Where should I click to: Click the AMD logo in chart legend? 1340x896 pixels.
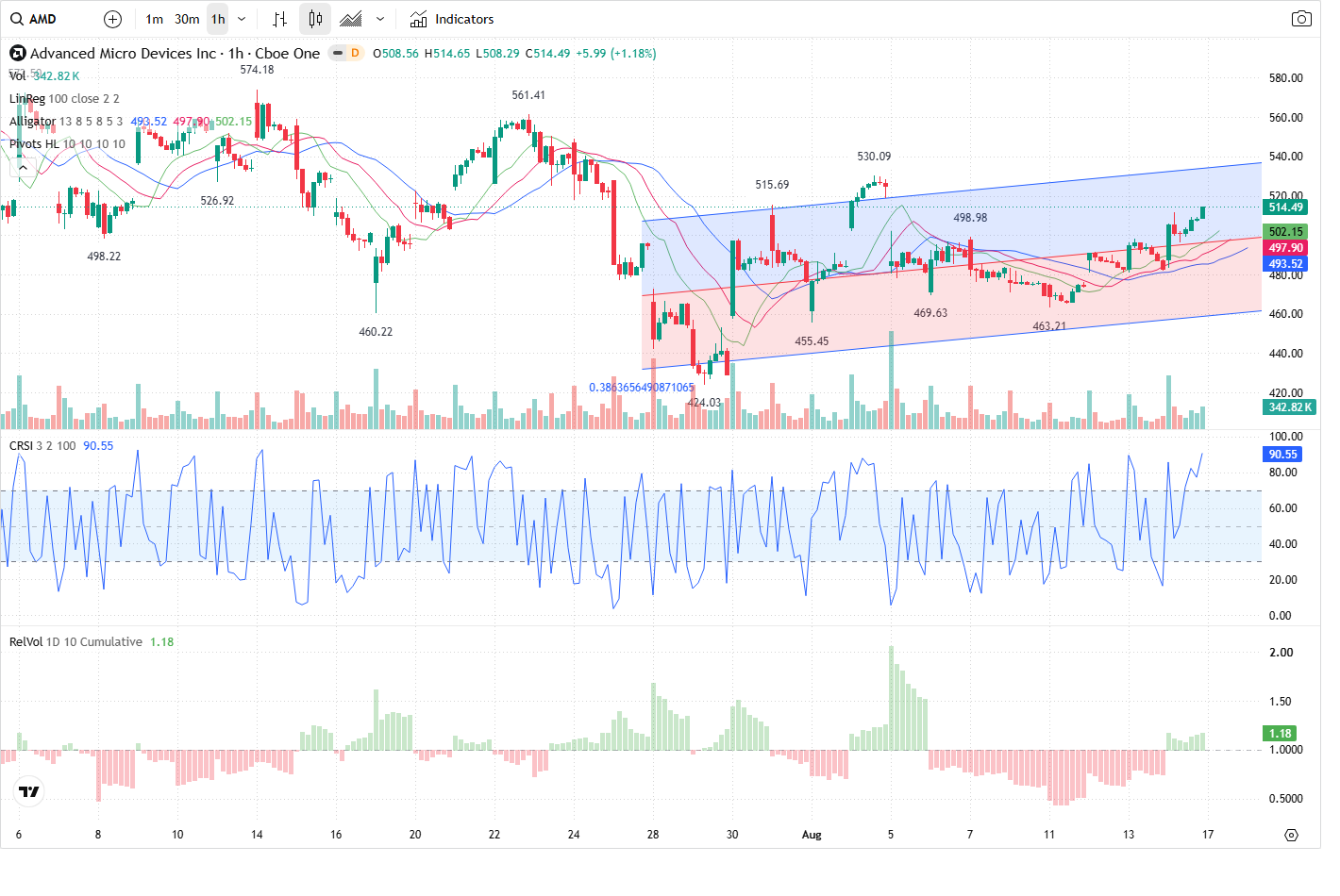[17, 53]
